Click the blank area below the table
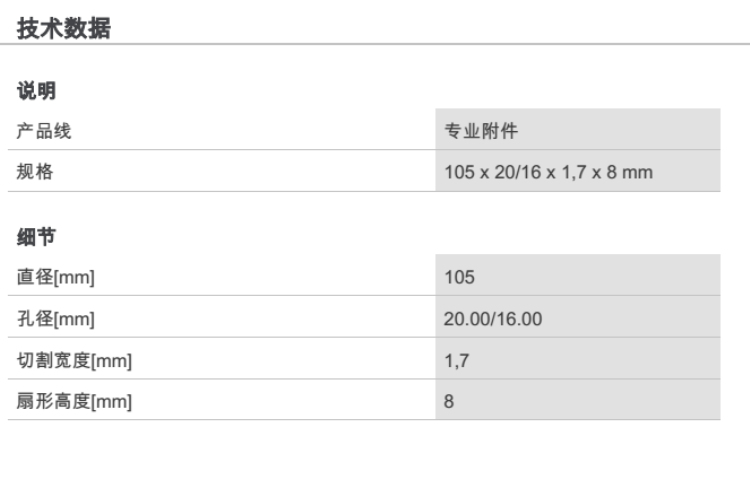This screenshot has width=750, height=479. point(375,450)
